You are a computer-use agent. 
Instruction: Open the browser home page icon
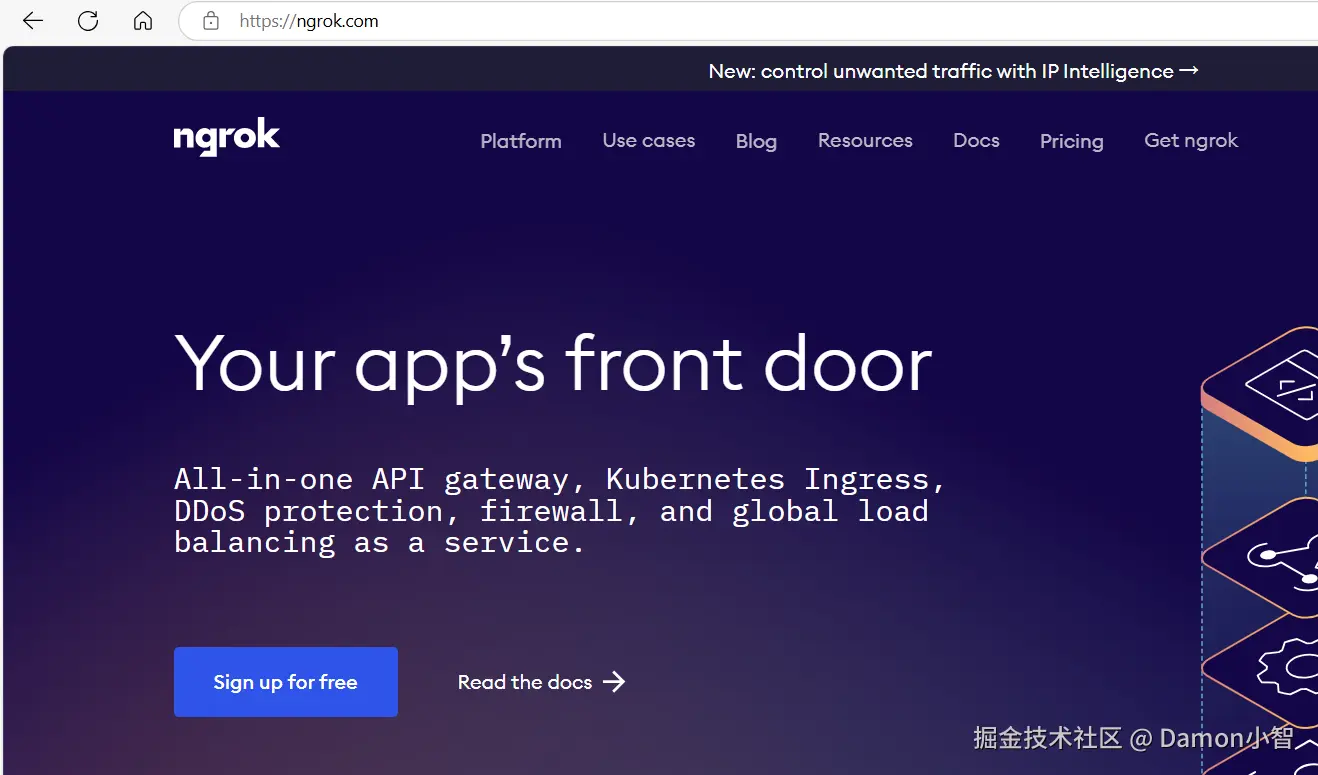click(143, 21)
